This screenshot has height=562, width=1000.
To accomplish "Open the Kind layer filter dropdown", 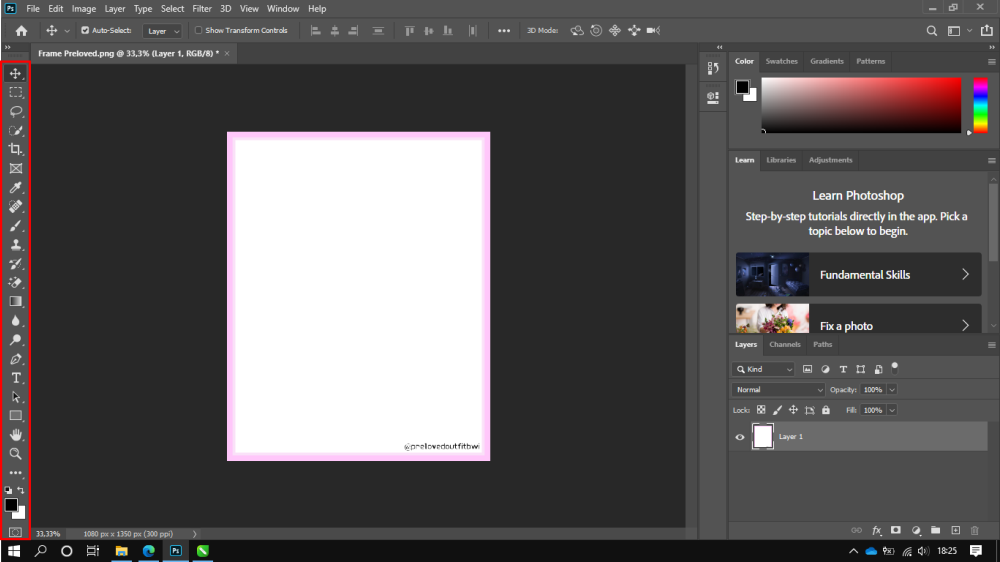I will (764, 369).
